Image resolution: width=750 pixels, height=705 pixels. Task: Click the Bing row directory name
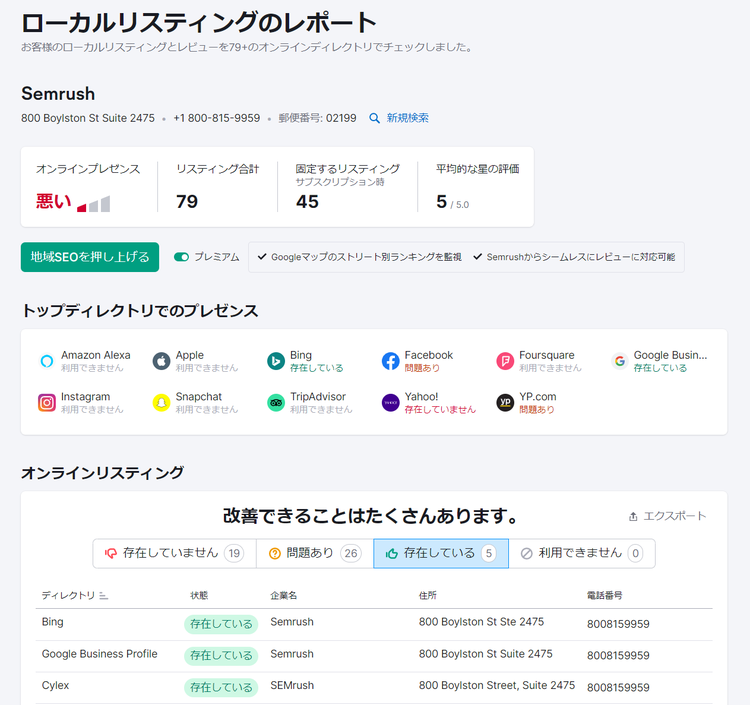53,622
